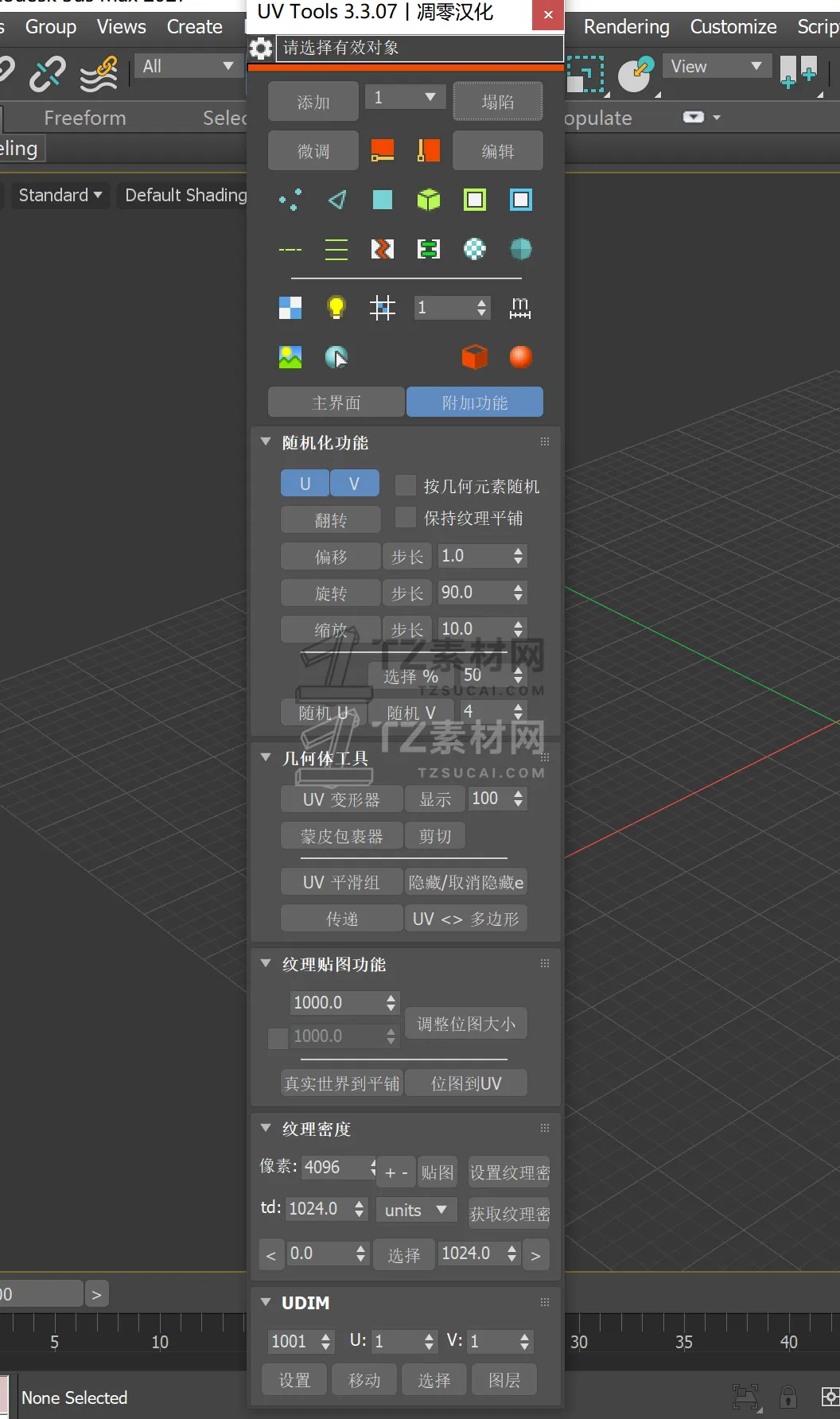The height and width of the screenshot is (1419, 840).
Task: Open the Group menu
Action: (51, 26)
